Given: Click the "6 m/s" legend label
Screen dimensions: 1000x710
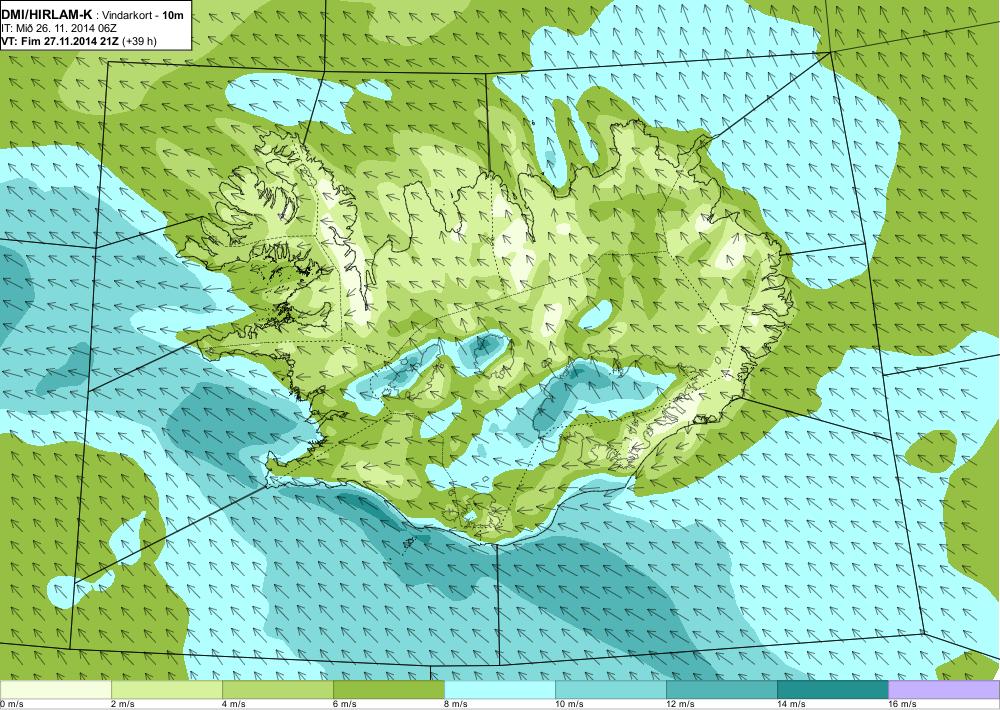Looking at the screenshot, I should coord(345,704).
